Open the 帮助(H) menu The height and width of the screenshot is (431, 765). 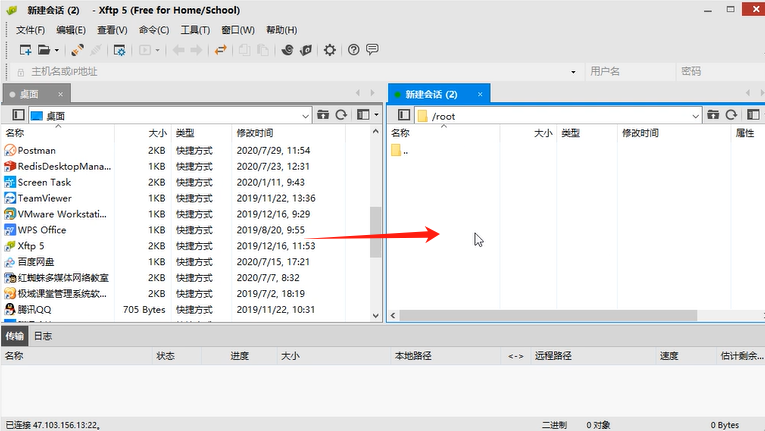coord(282,30)
